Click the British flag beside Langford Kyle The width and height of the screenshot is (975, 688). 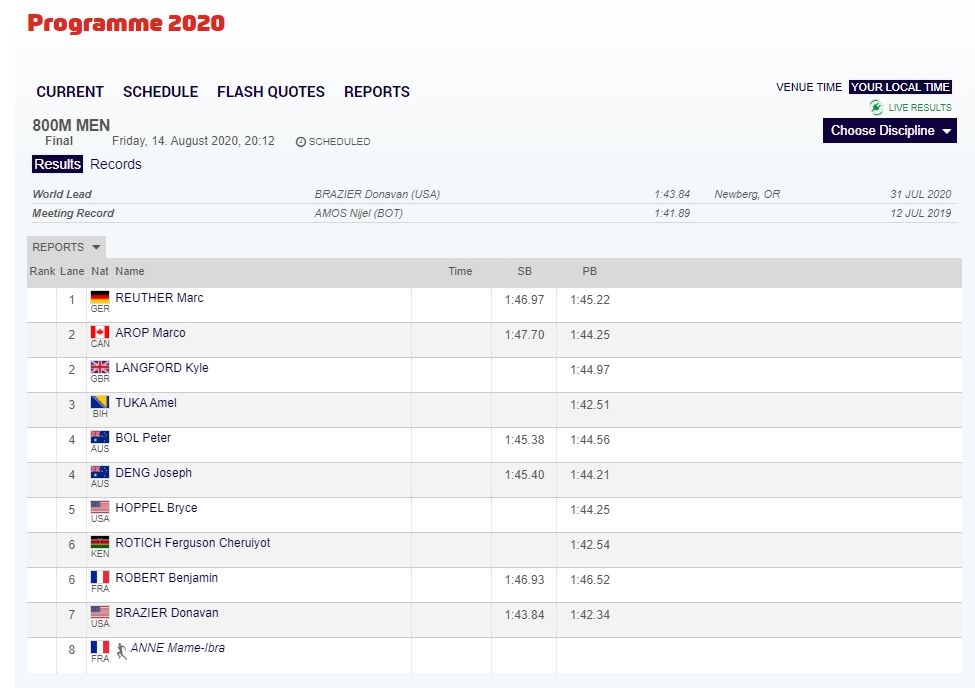[x=100, y=367]
